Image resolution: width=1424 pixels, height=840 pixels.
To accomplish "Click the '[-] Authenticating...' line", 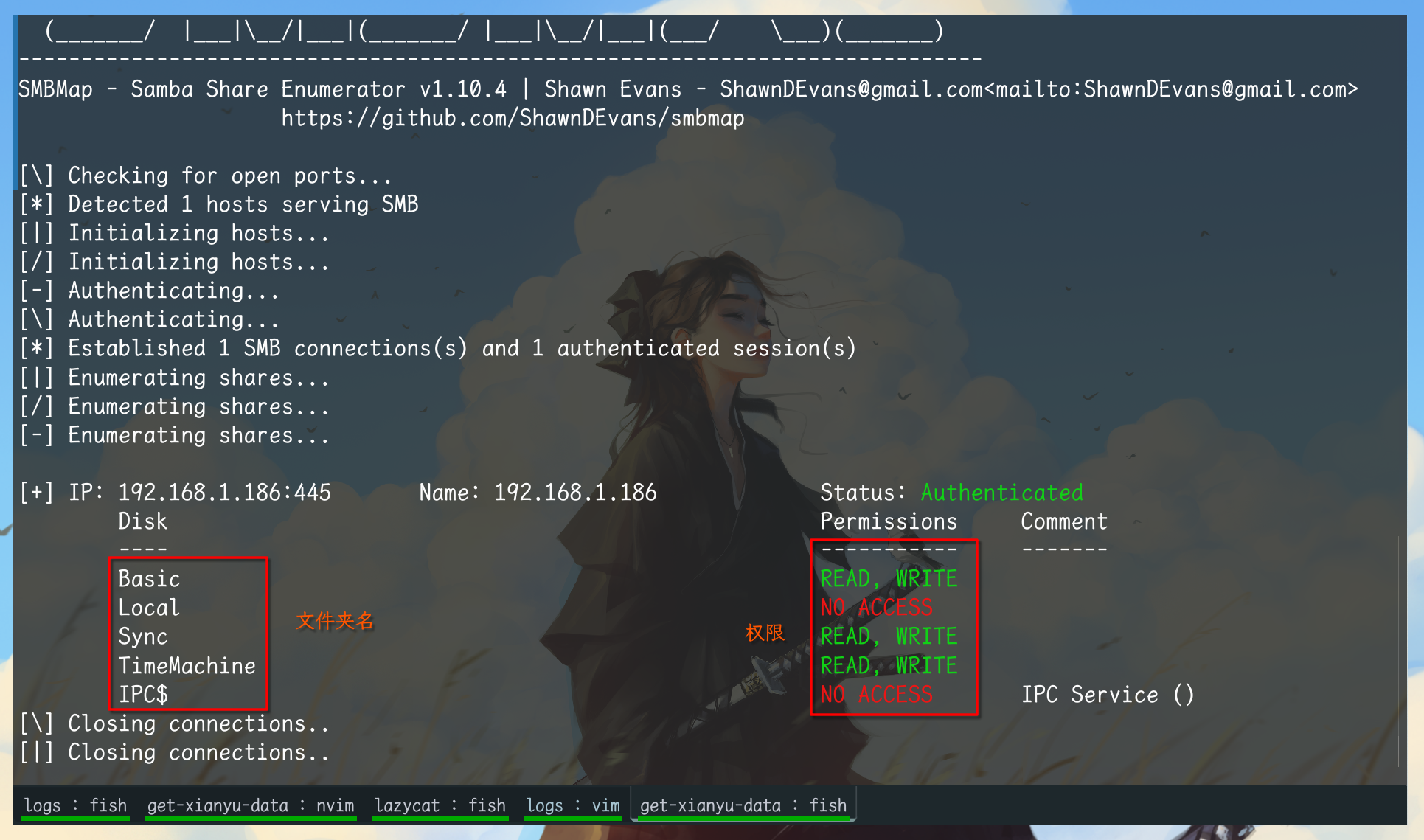I will [x=149, y=291].
